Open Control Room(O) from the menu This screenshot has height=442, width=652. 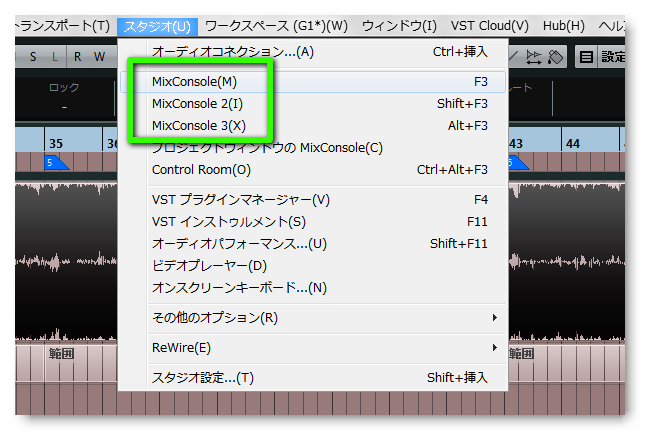tap(313, 170)
